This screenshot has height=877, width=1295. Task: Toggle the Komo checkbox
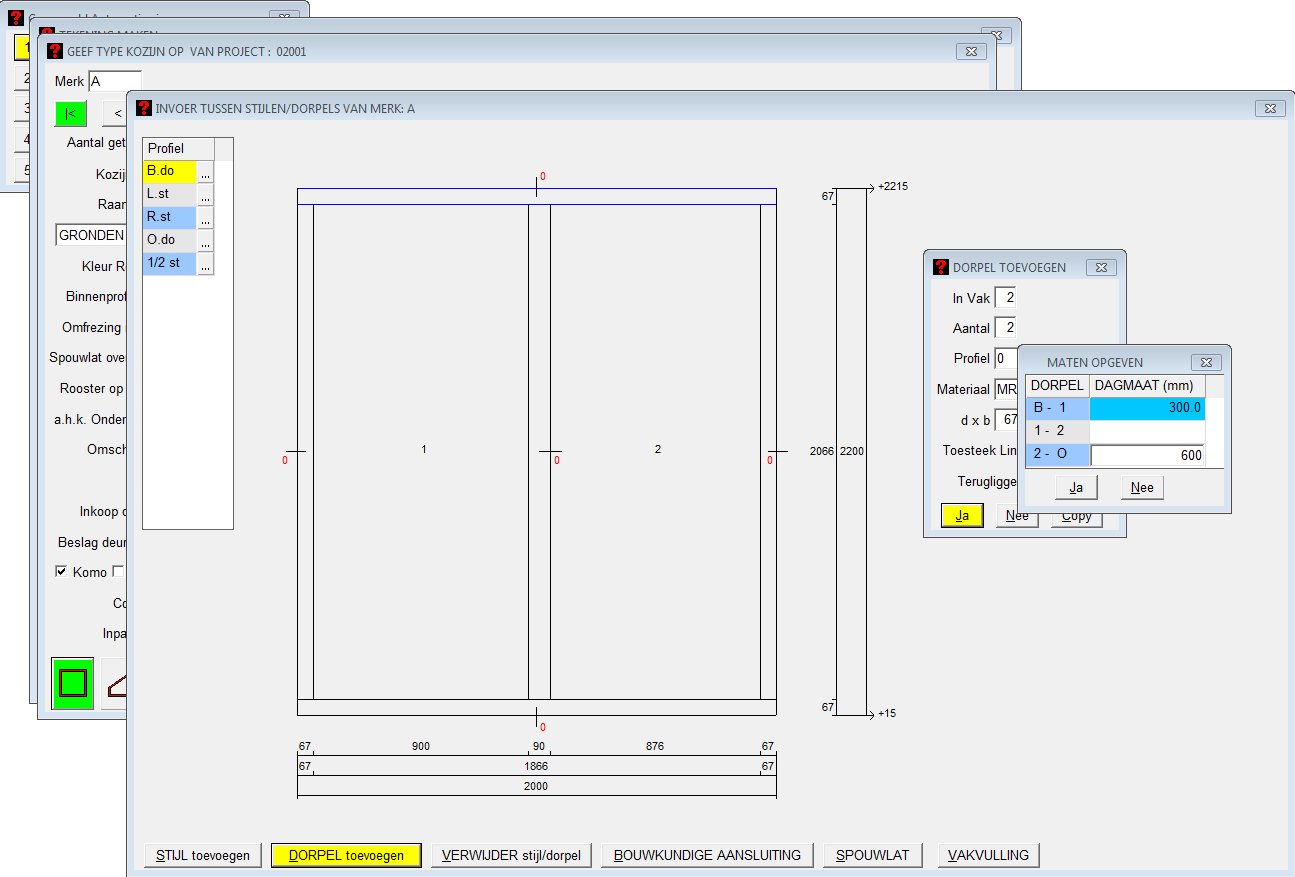coord(62,571)
